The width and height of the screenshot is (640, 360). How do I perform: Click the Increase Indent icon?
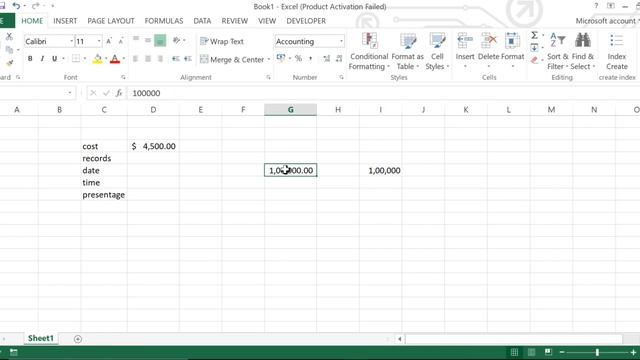click(x=188, y=59)
